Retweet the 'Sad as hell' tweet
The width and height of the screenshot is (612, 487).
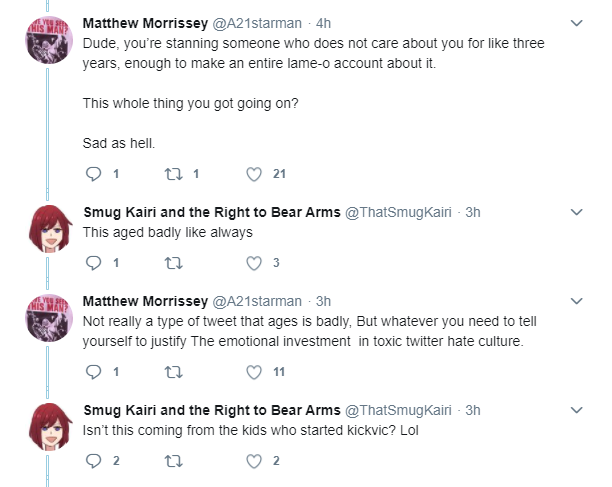pos(173,174)
